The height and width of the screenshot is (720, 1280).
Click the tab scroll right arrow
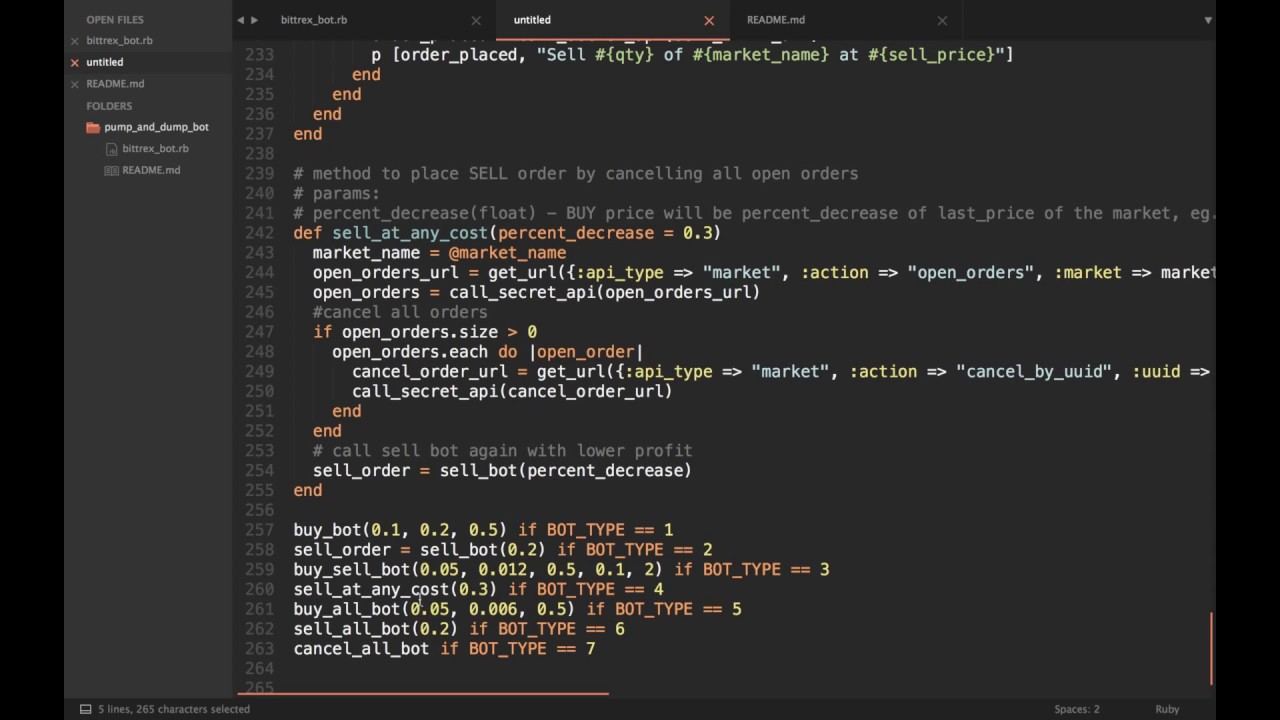[255, 20]
